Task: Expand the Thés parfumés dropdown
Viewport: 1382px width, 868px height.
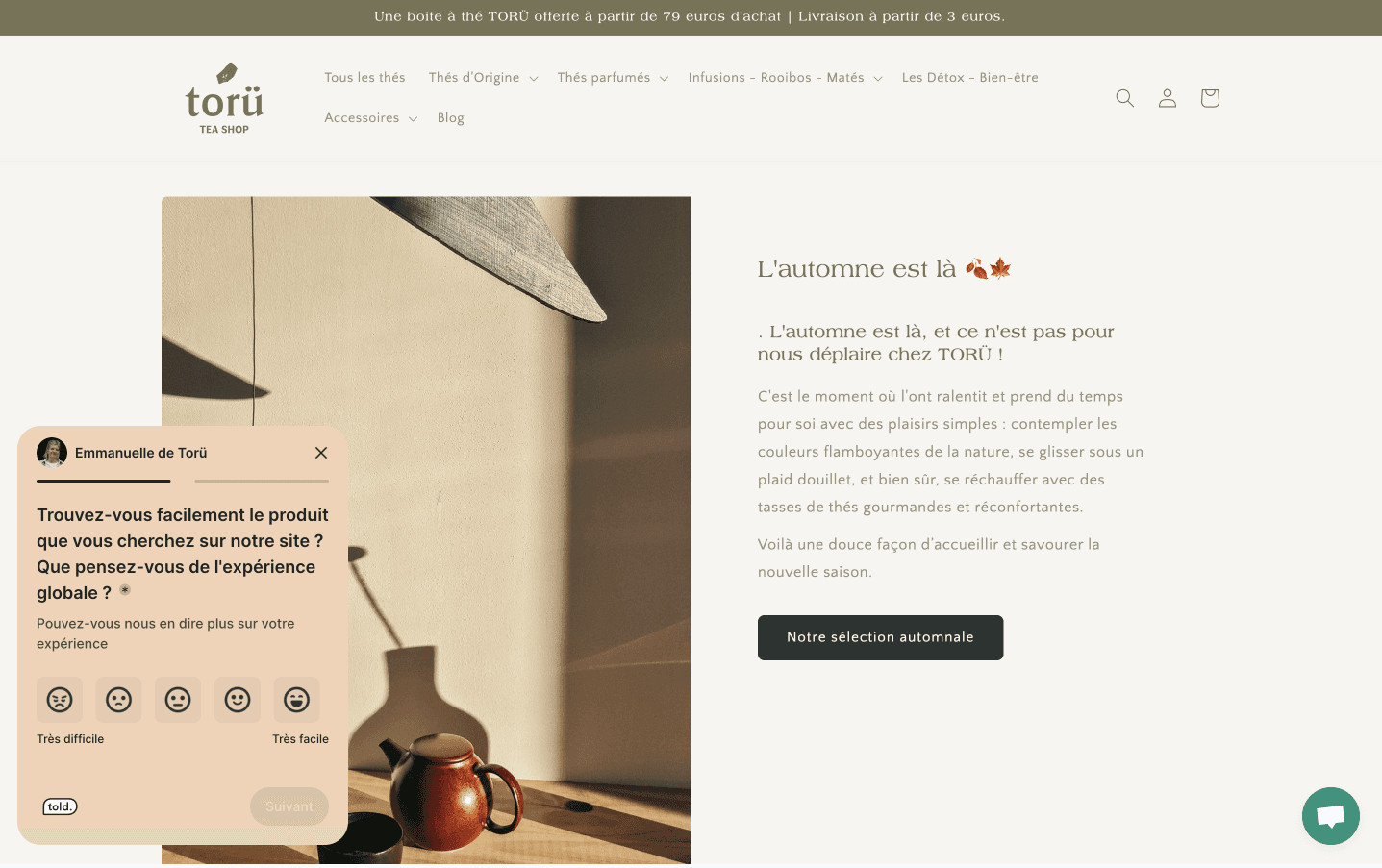Action: [613, 78]
